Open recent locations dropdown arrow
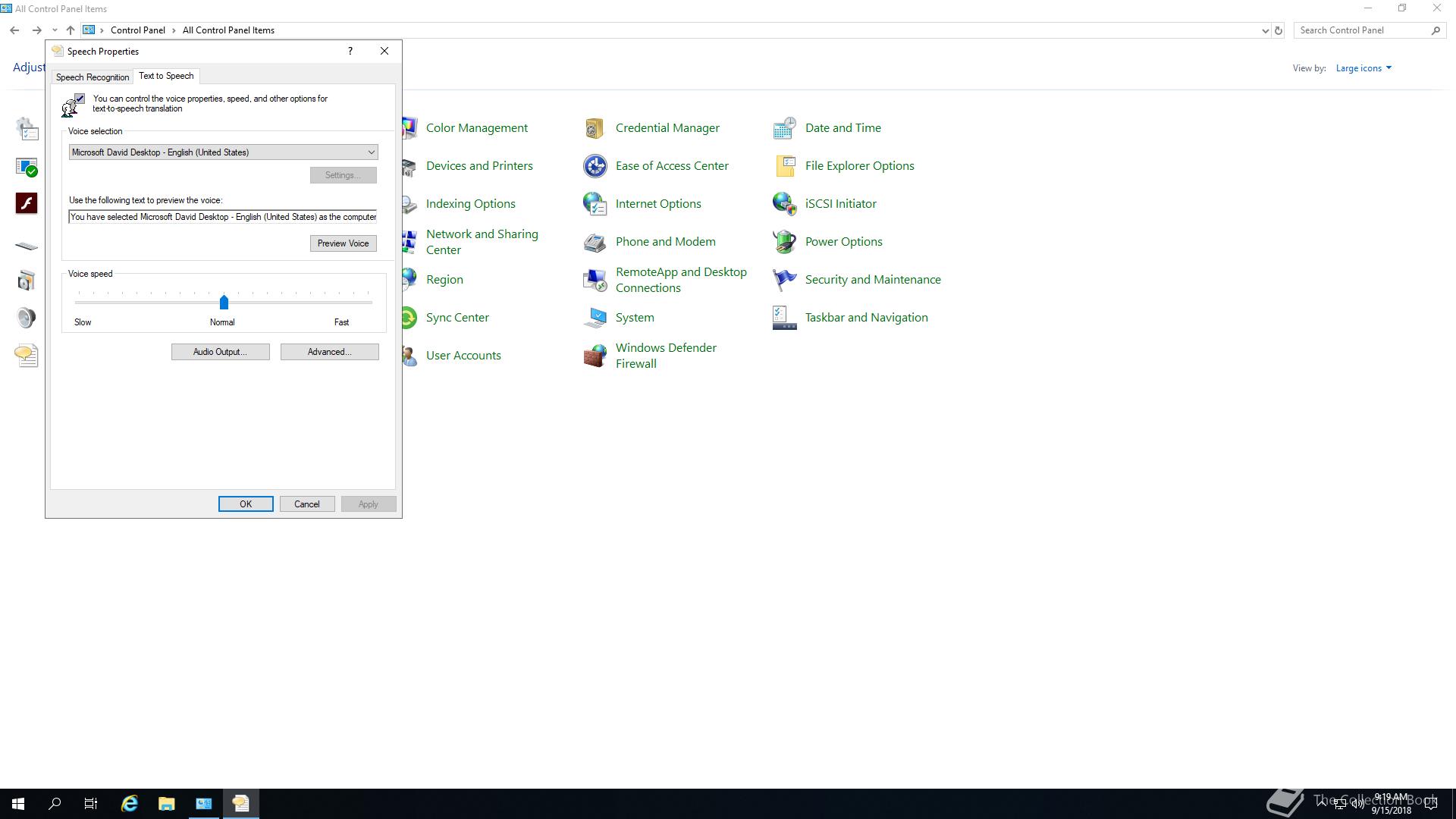 (x=55, y=30)
